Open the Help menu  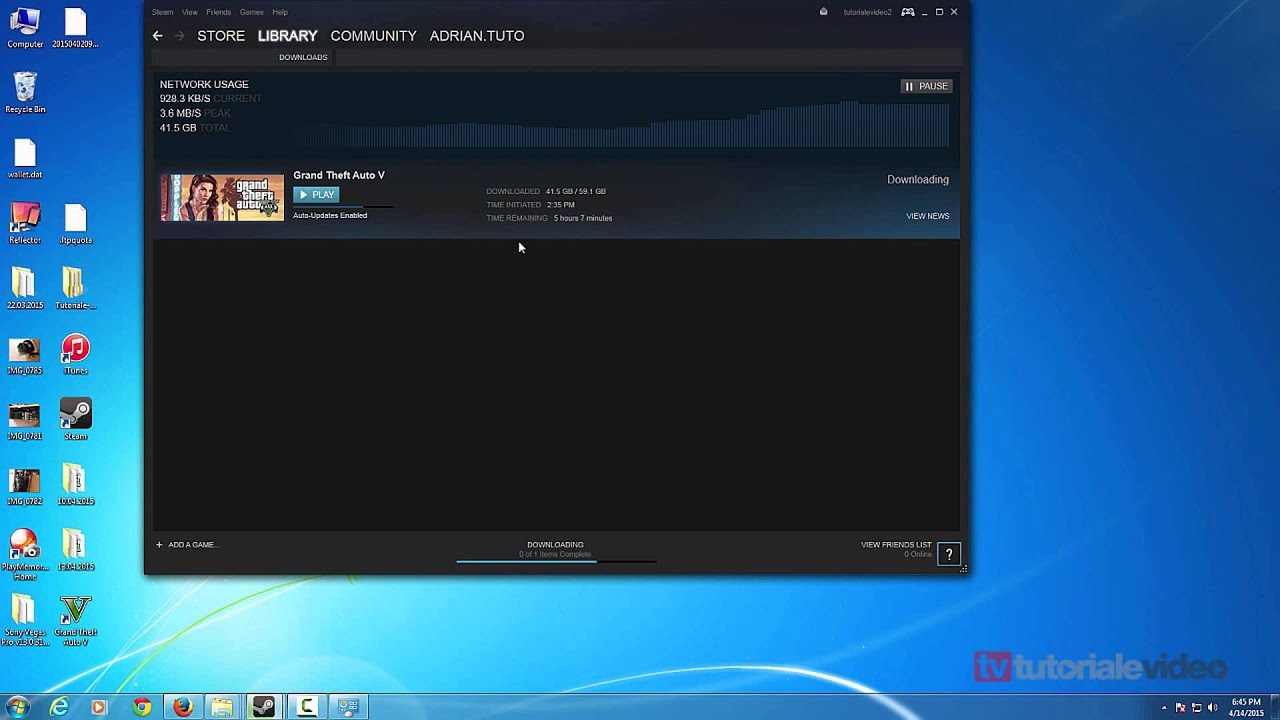click(280, 12)
